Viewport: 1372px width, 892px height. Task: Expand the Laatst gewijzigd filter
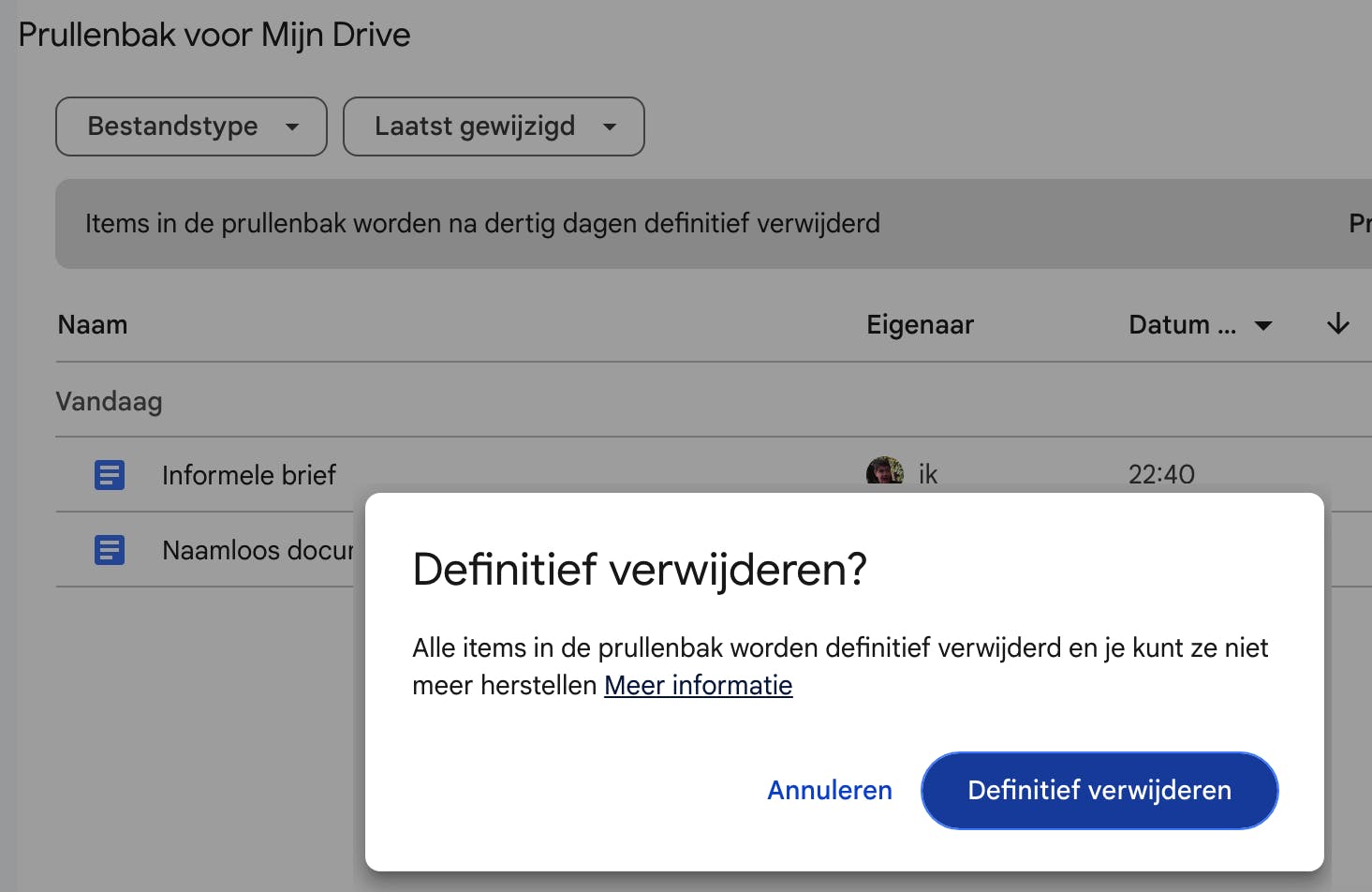pyautogui.click(x=494, y=126)
